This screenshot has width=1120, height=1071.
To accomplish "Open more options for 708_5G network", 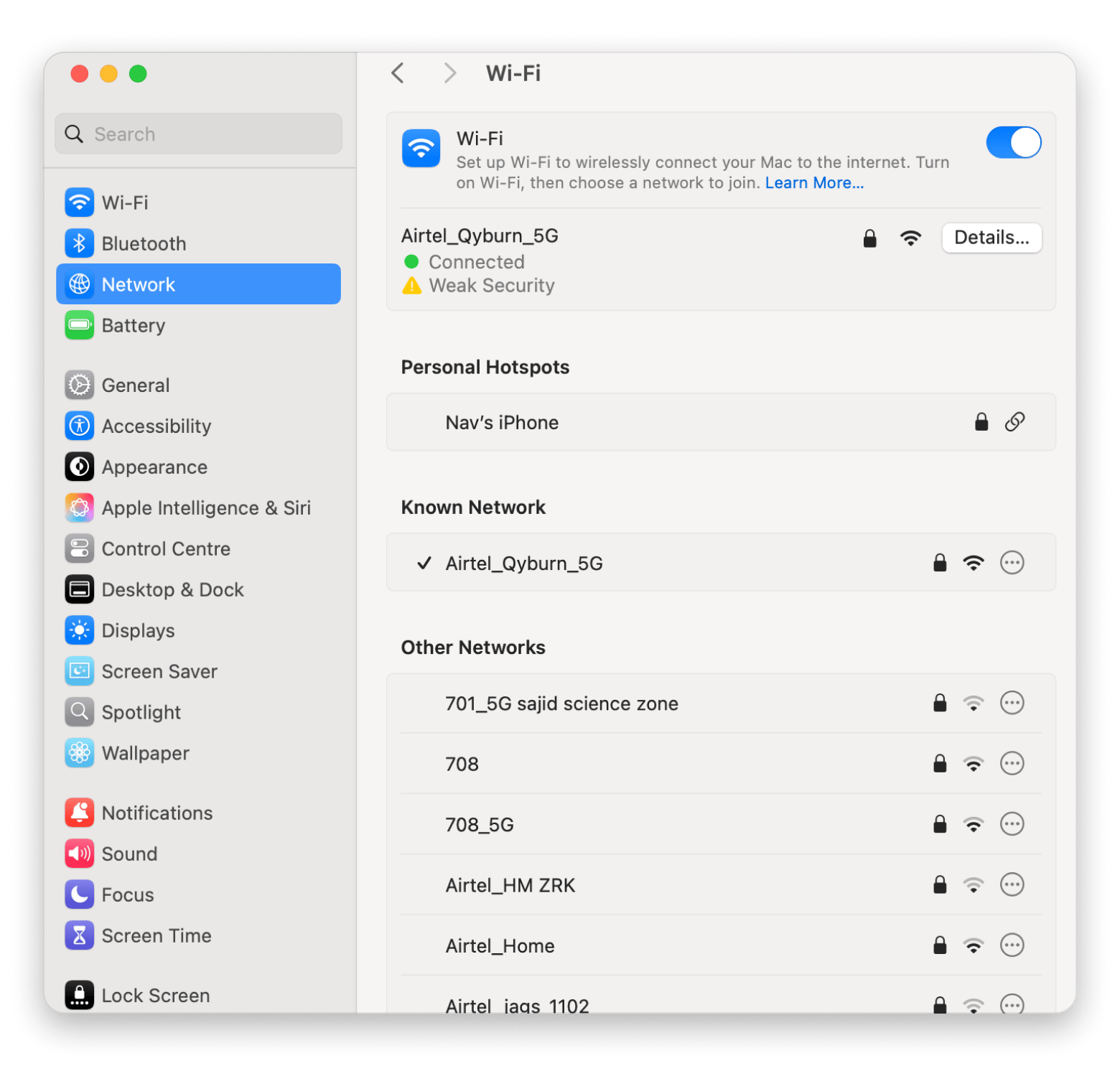I will [1012, 824].
